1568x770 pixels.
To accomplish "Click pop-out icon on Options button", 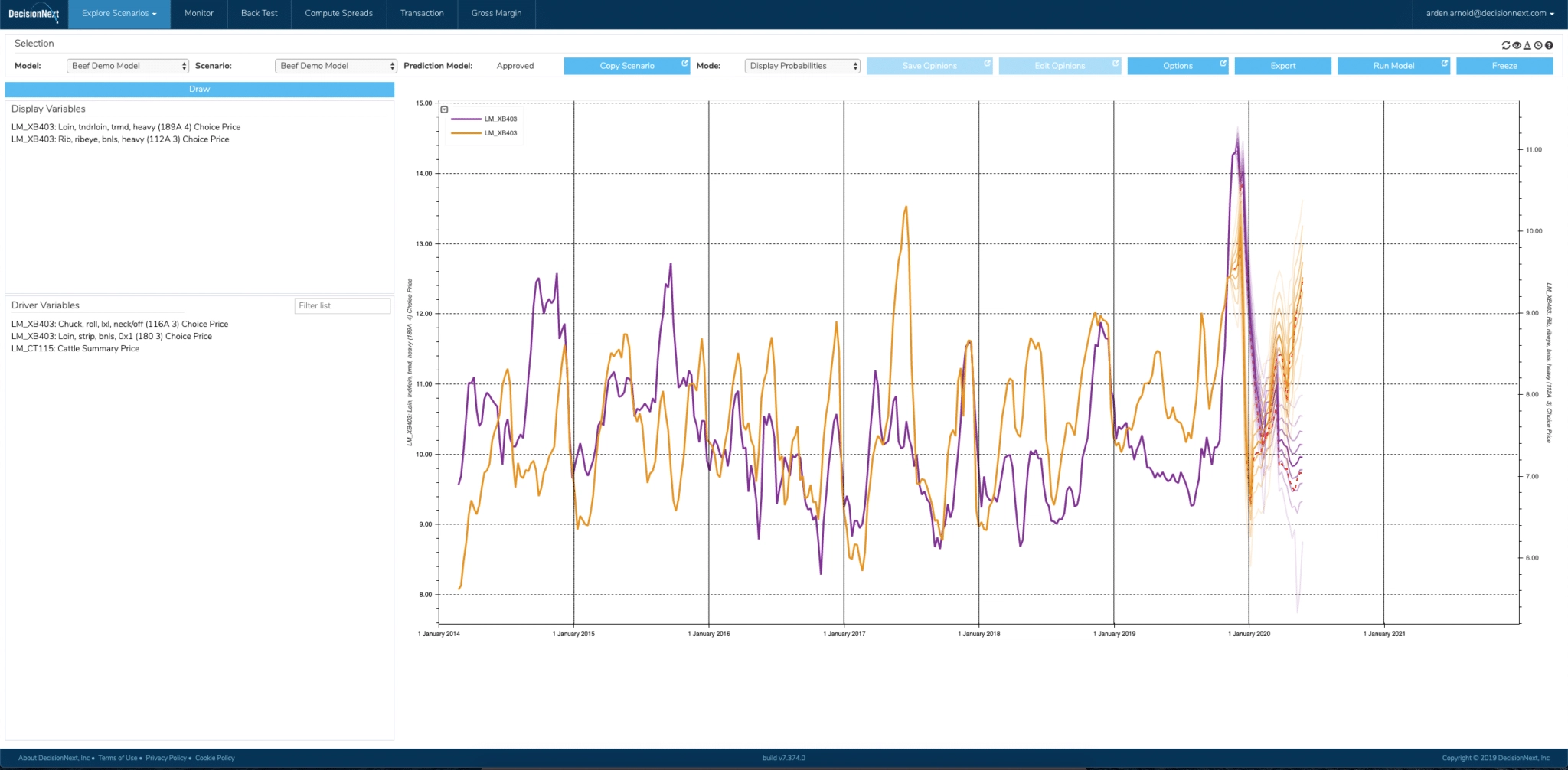I will pos(1223,64).
